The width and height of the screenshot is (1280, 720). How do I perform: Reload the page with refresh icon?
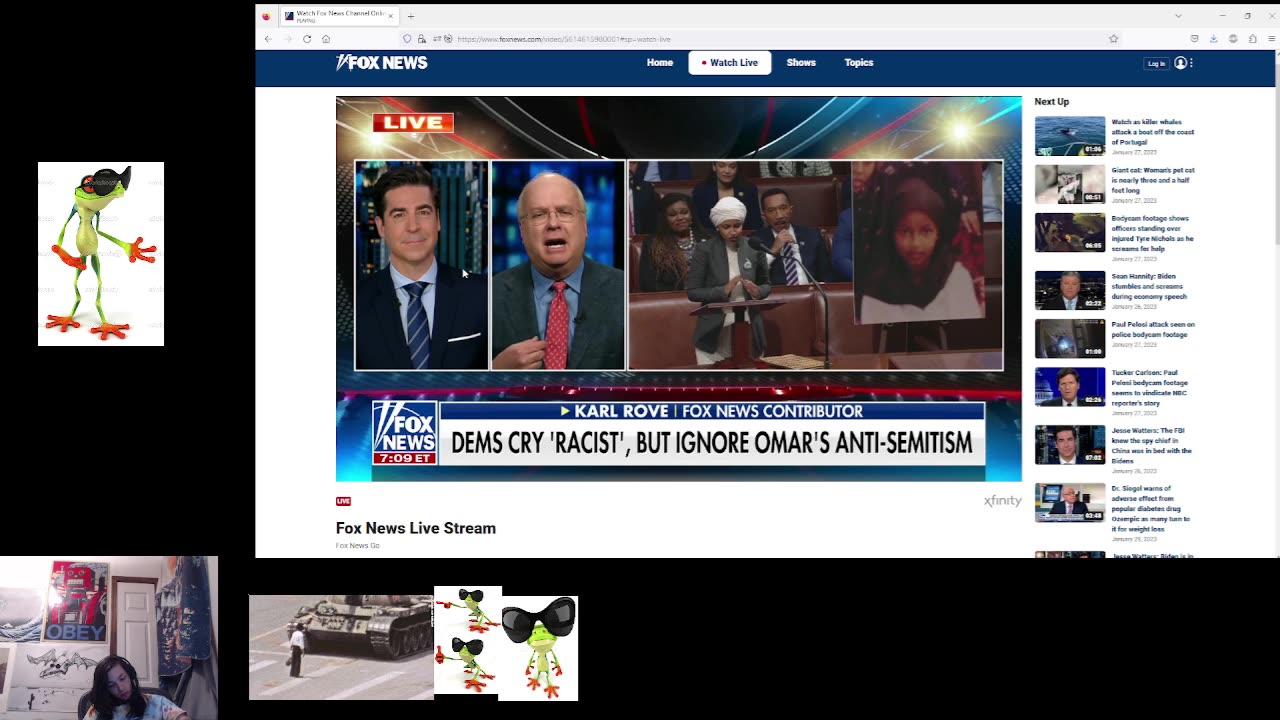coord(307,39)
